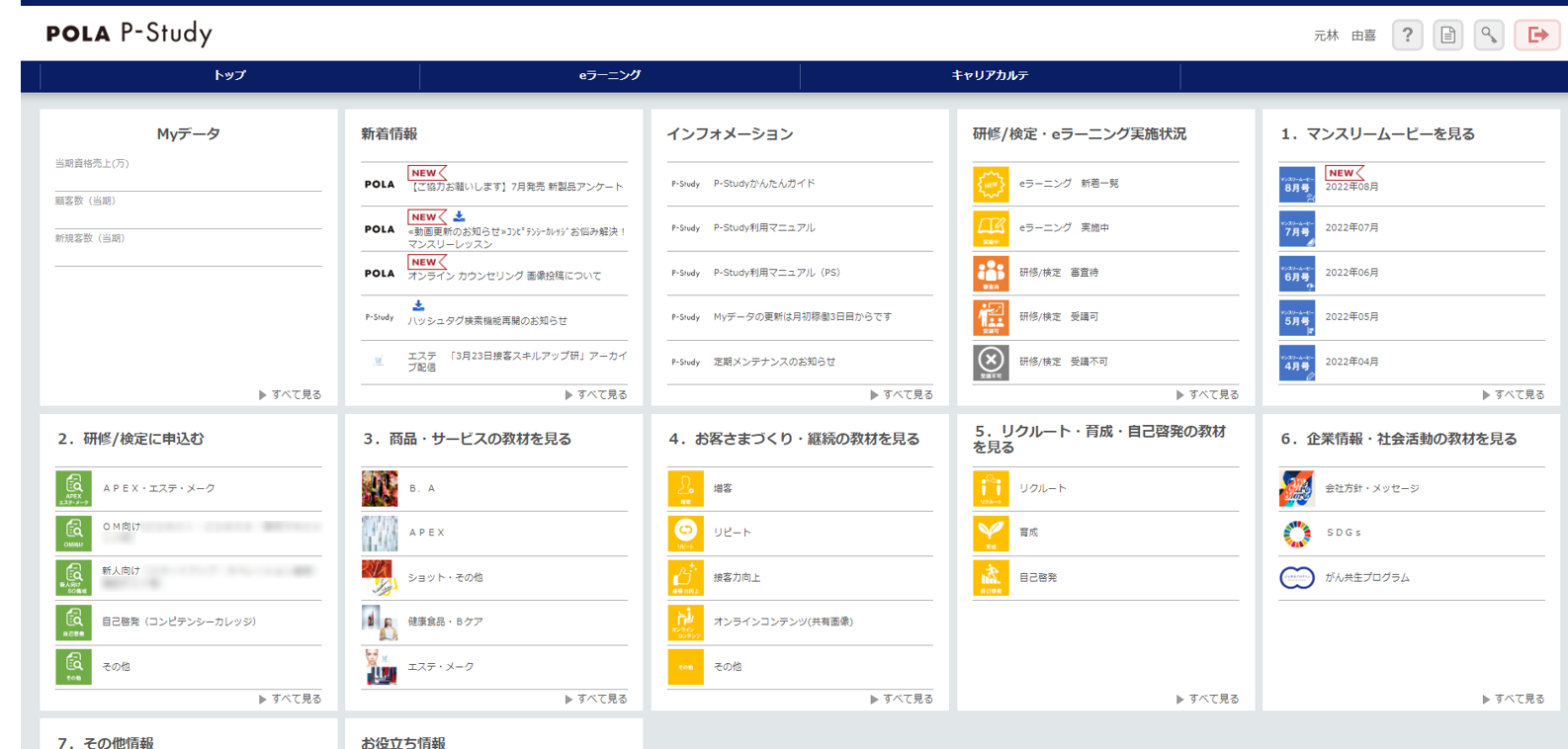Open ショット・その他 product materials
1568x749 pixels.
(x=445, y=577)
